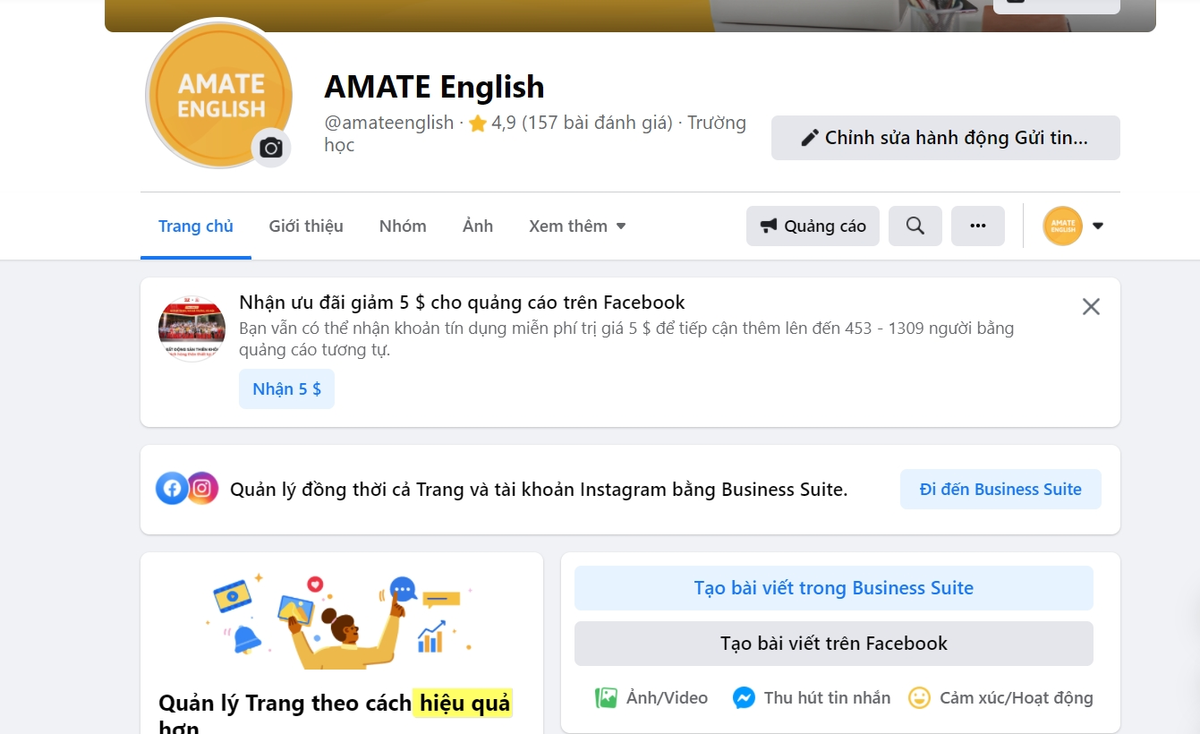Click the Trường học category link
The width and height of the screenshot is (1200, 734).
point(535,134)
